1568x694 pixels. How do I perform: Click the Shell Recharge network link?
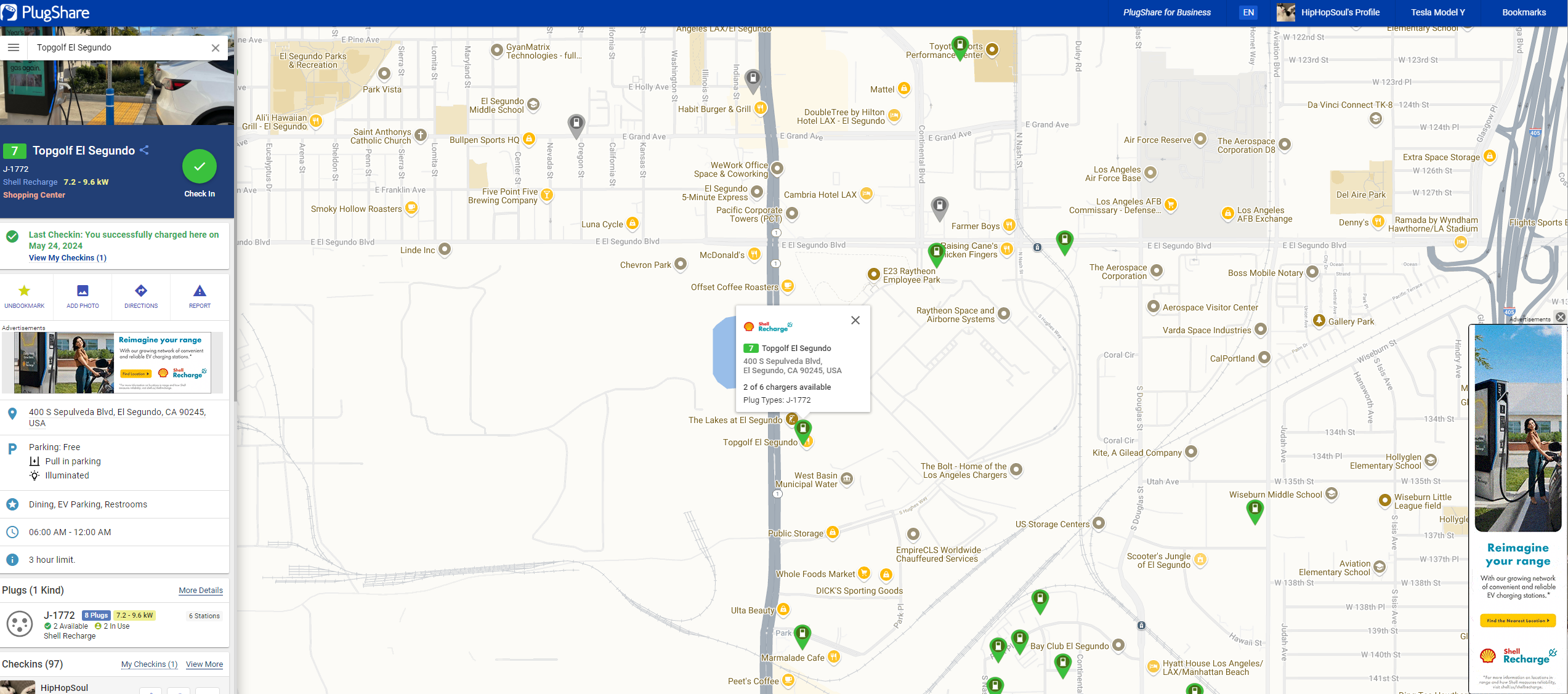click(x=30, y=182)
